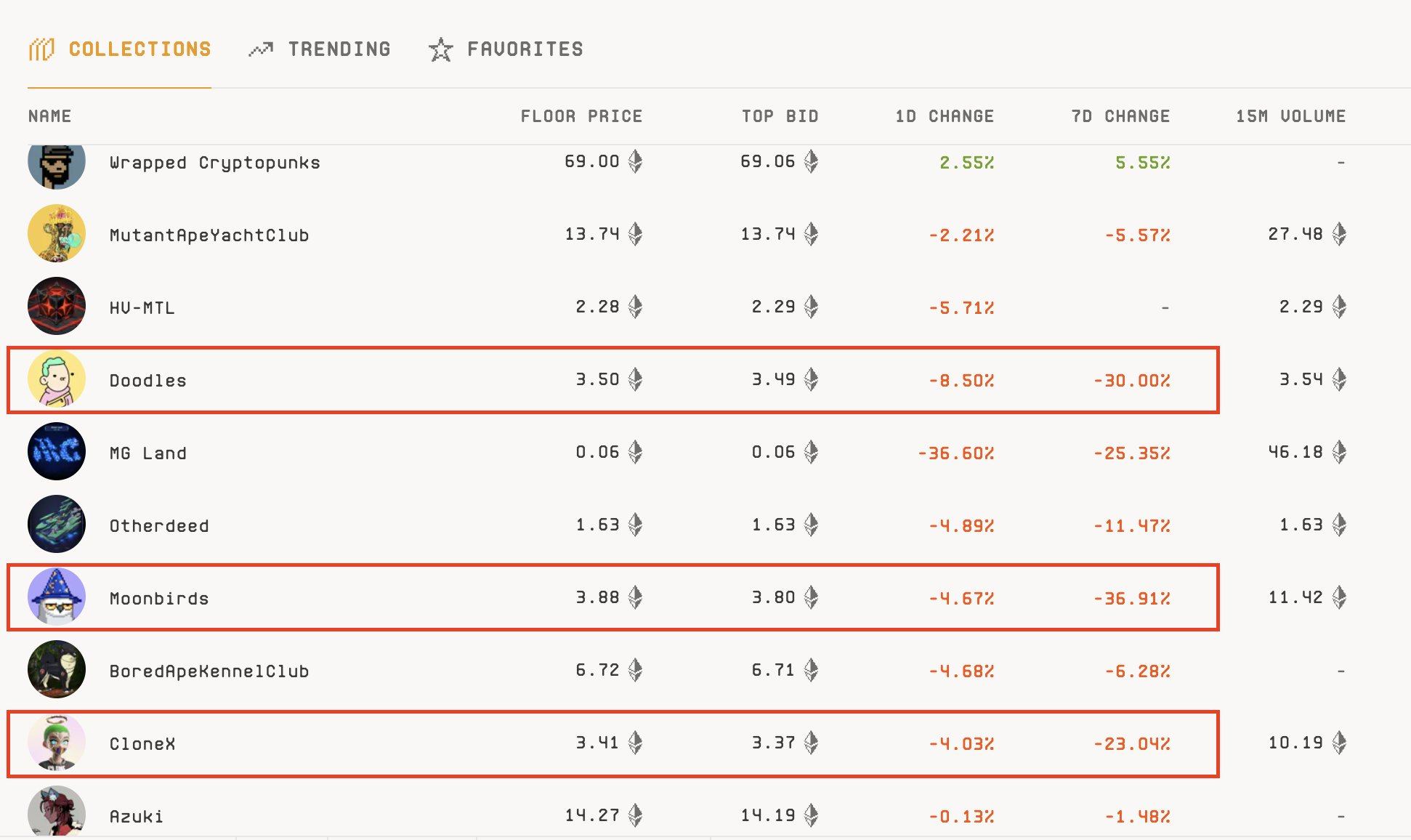Sort by Top Bid column header
This screenshot has height=840, width=1411.
pos(780,116)
